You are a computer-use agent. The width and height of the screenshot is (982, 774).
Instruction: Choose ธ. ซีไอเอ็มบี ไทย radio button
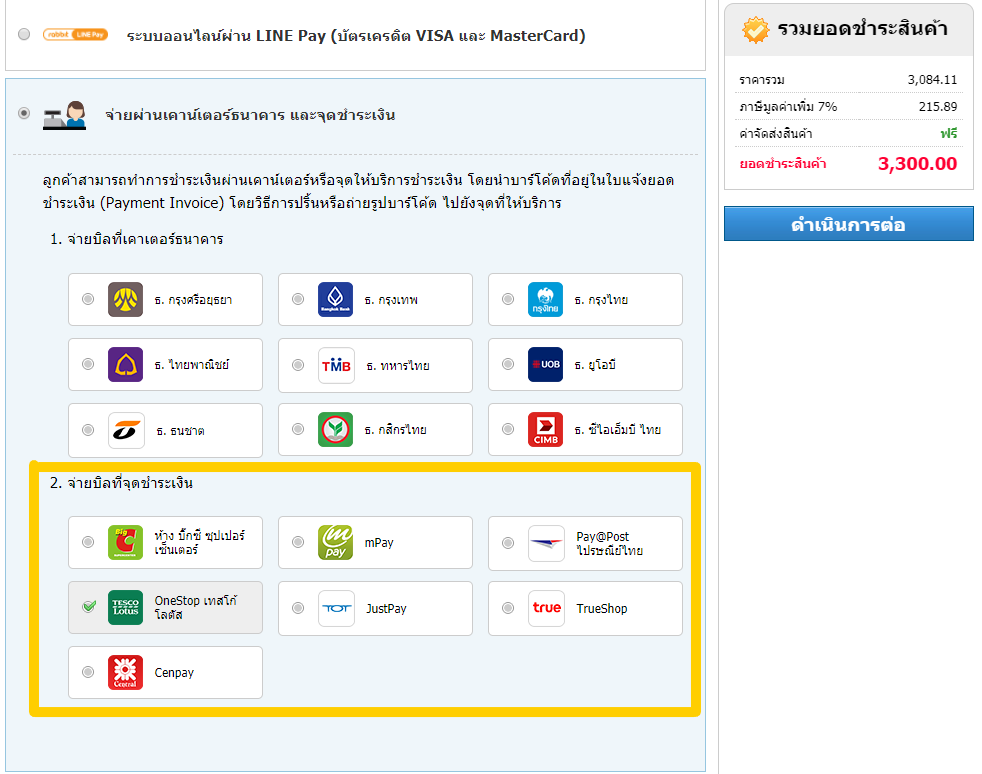click(x=508, y=430)
